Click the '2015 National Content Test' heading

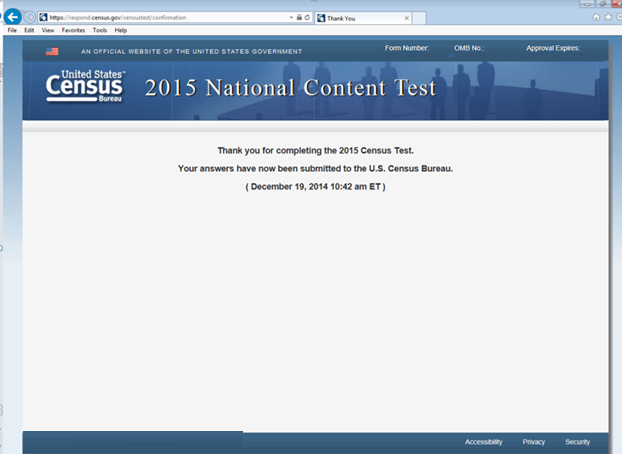click(x=291, y=88)
